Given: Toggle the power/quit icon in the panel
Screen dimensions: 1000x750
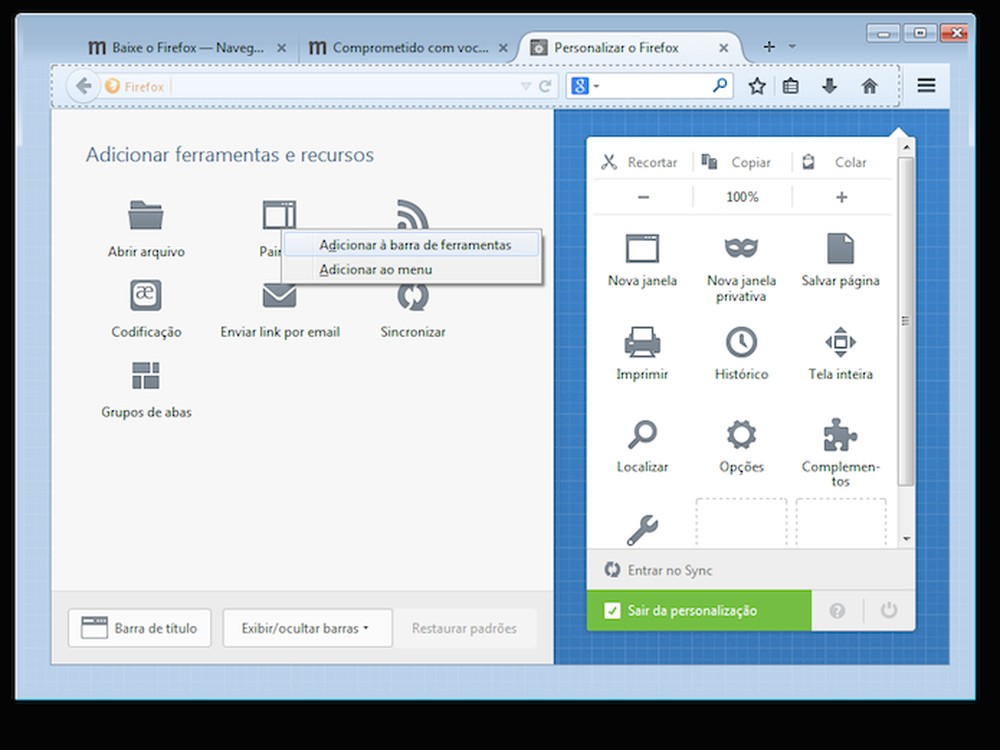Looking at the screenshot, I should [x=889, y=610].
